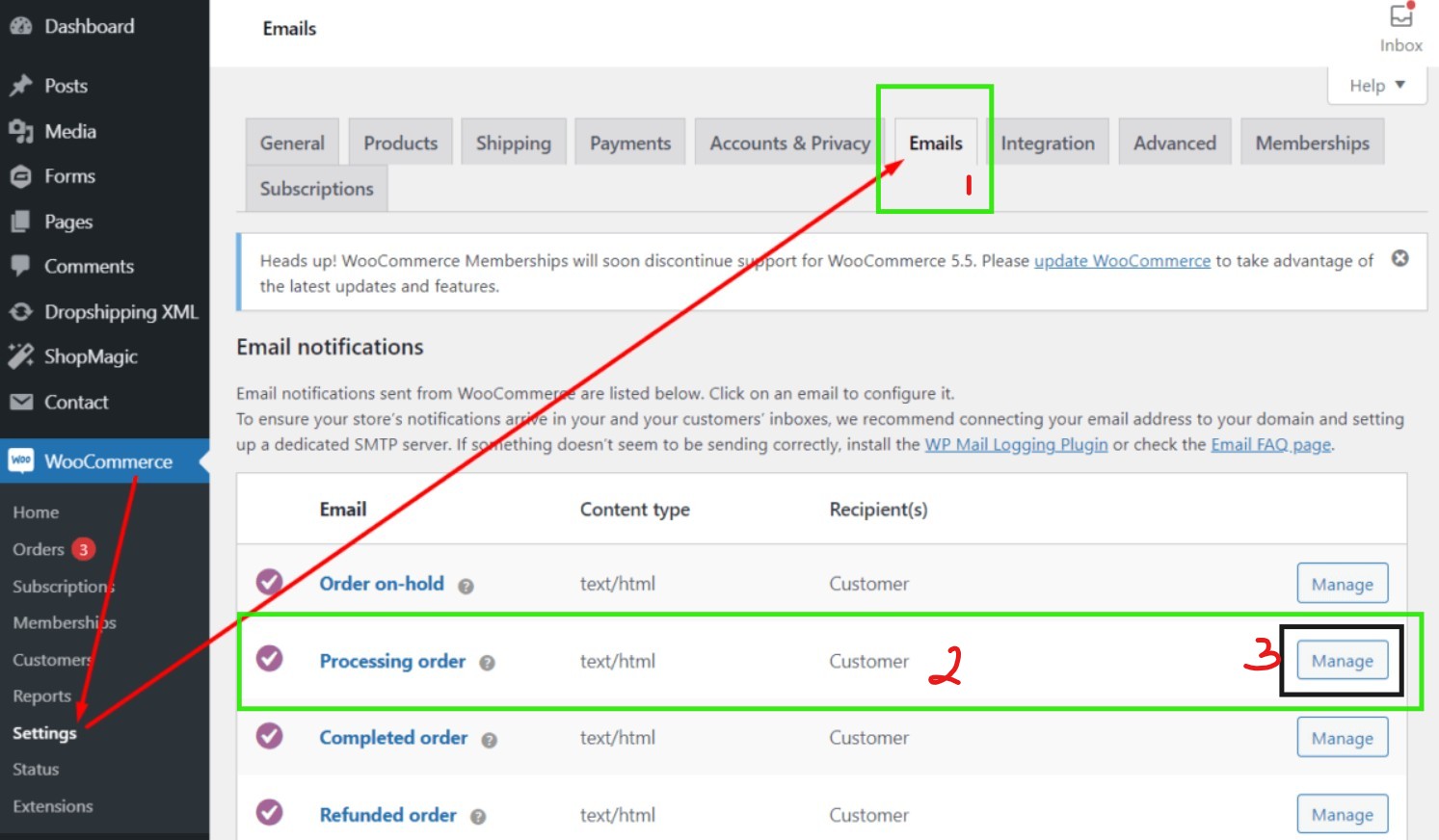Open the General settings tab
The image size is (1439, 840).
tap(292, 143)
